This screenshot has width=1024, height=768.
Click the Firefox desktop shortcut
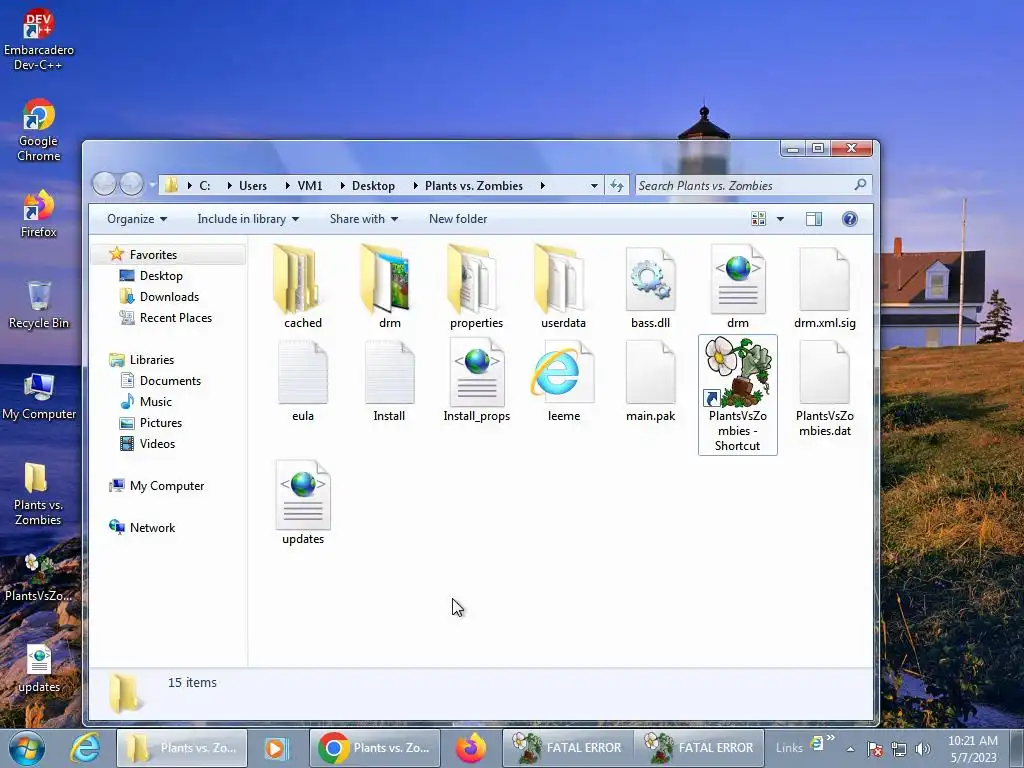(39, 214)
